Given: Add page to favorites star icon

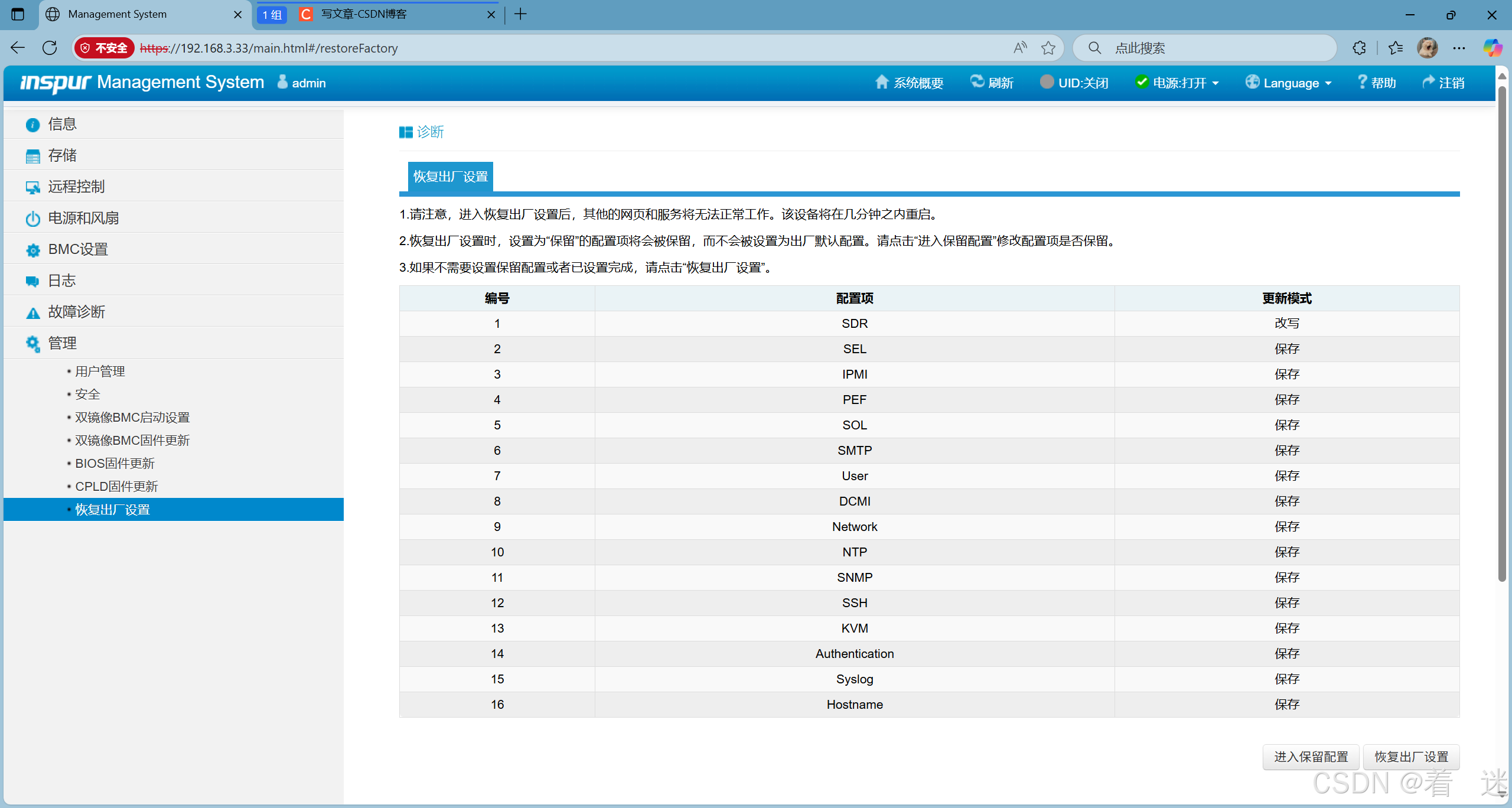Looking at the screenshot, I should point(1048,48).
